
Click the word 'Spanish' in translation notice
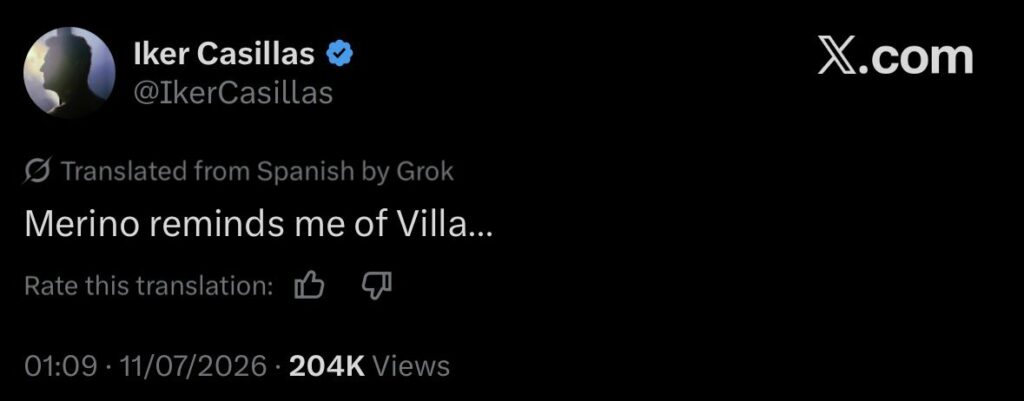pos(304,172)
